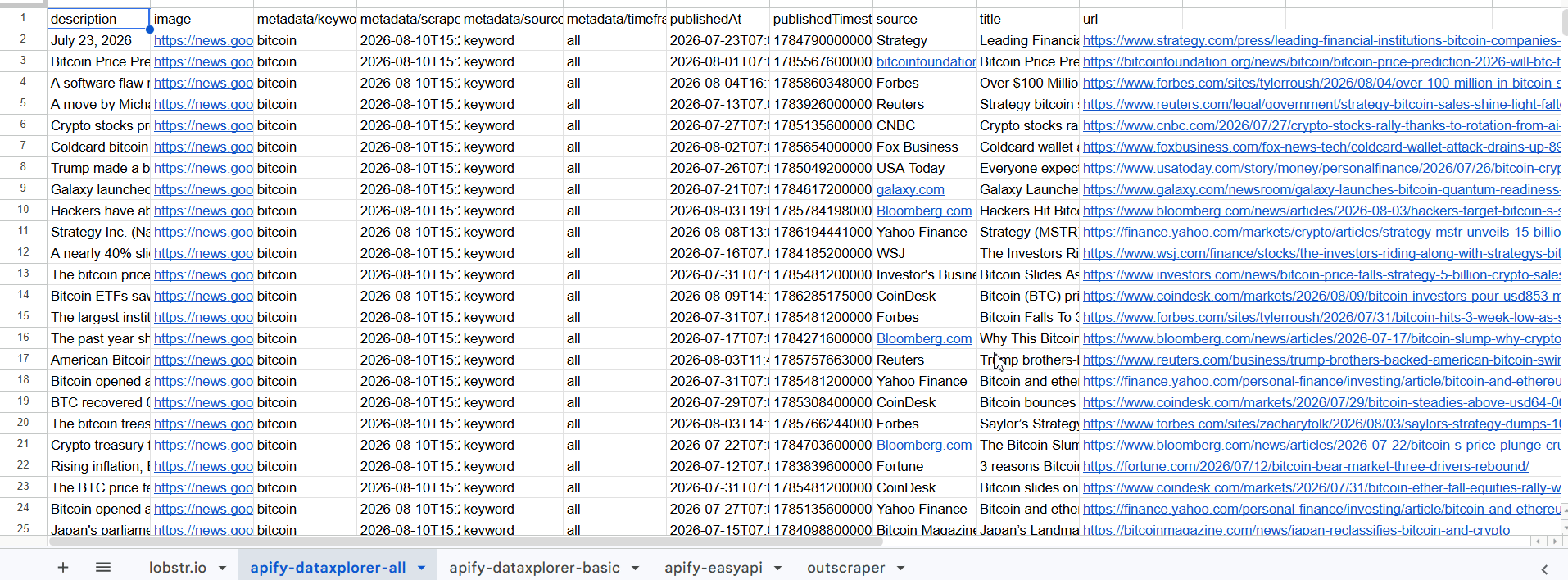1568x580 pixels.
Task: Open the news.goo image link in row 2
Action: [x=203, y=40]
